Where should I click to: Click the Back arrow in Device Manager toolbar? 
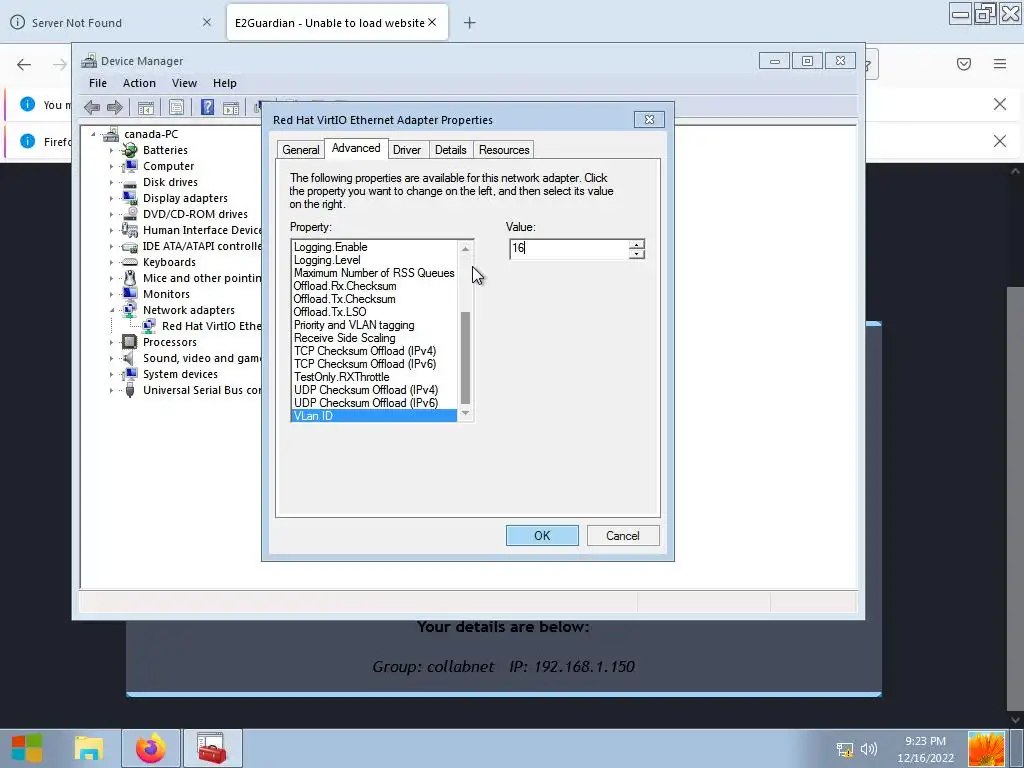point(92,107)
